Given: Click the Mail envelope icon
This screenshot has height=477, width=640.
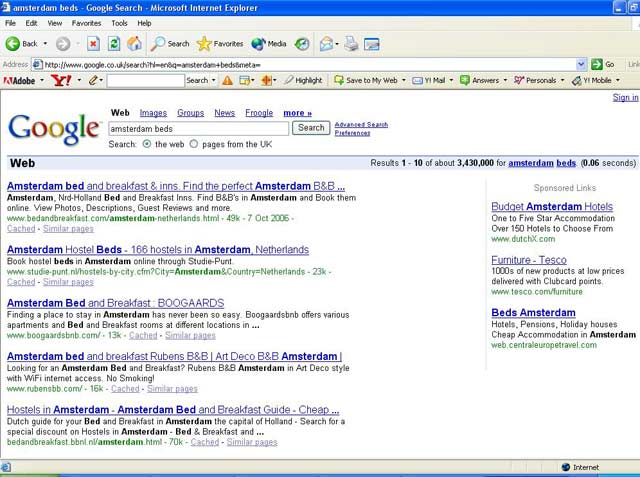Looking at the screenshot, I should click(327, 44).
